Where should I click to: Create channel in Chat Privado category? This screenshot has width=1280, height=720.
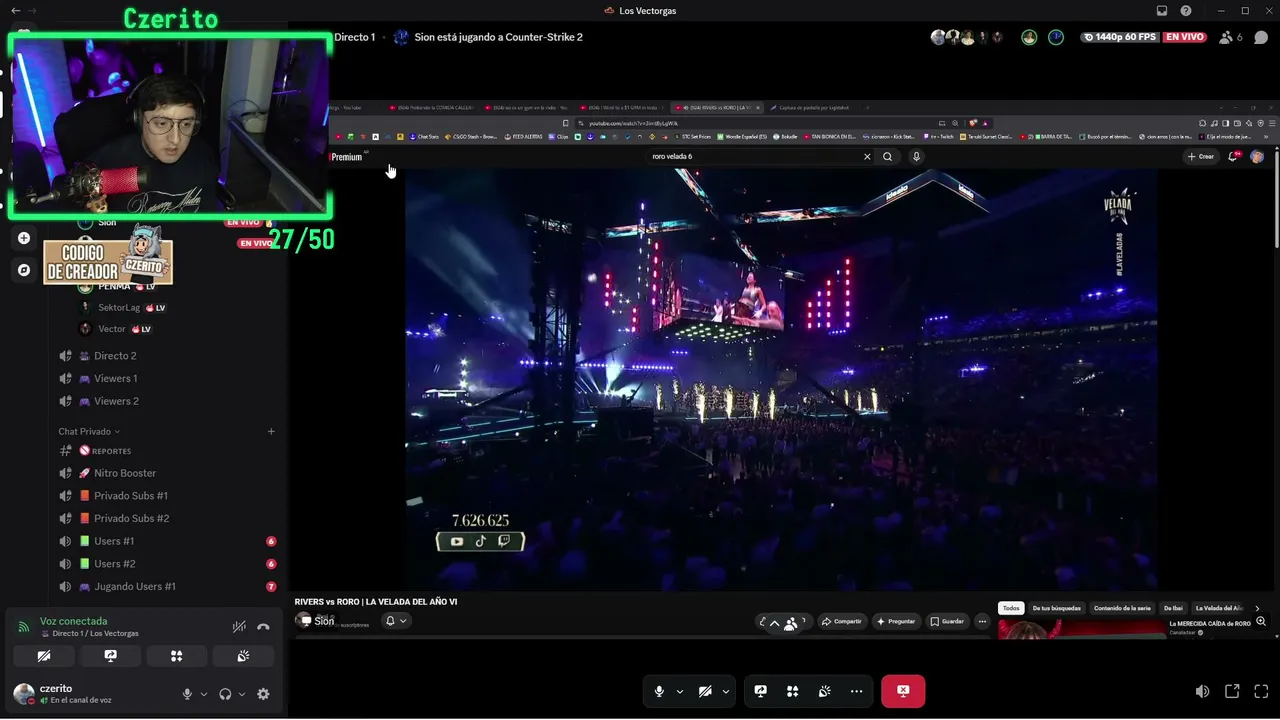(x=271, y=432)
